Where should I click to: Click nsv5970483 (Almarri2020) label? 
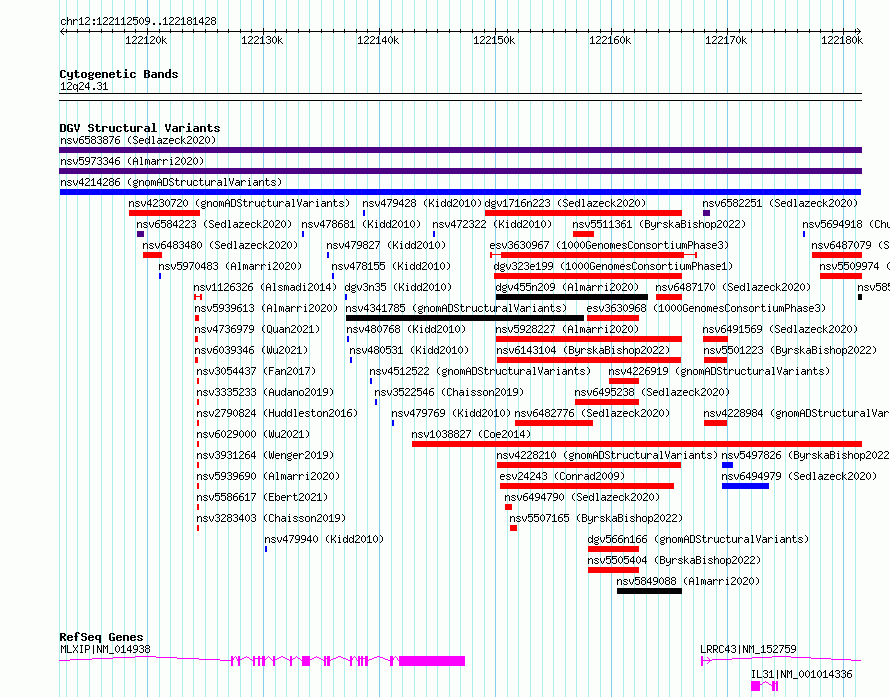[230, 266]
